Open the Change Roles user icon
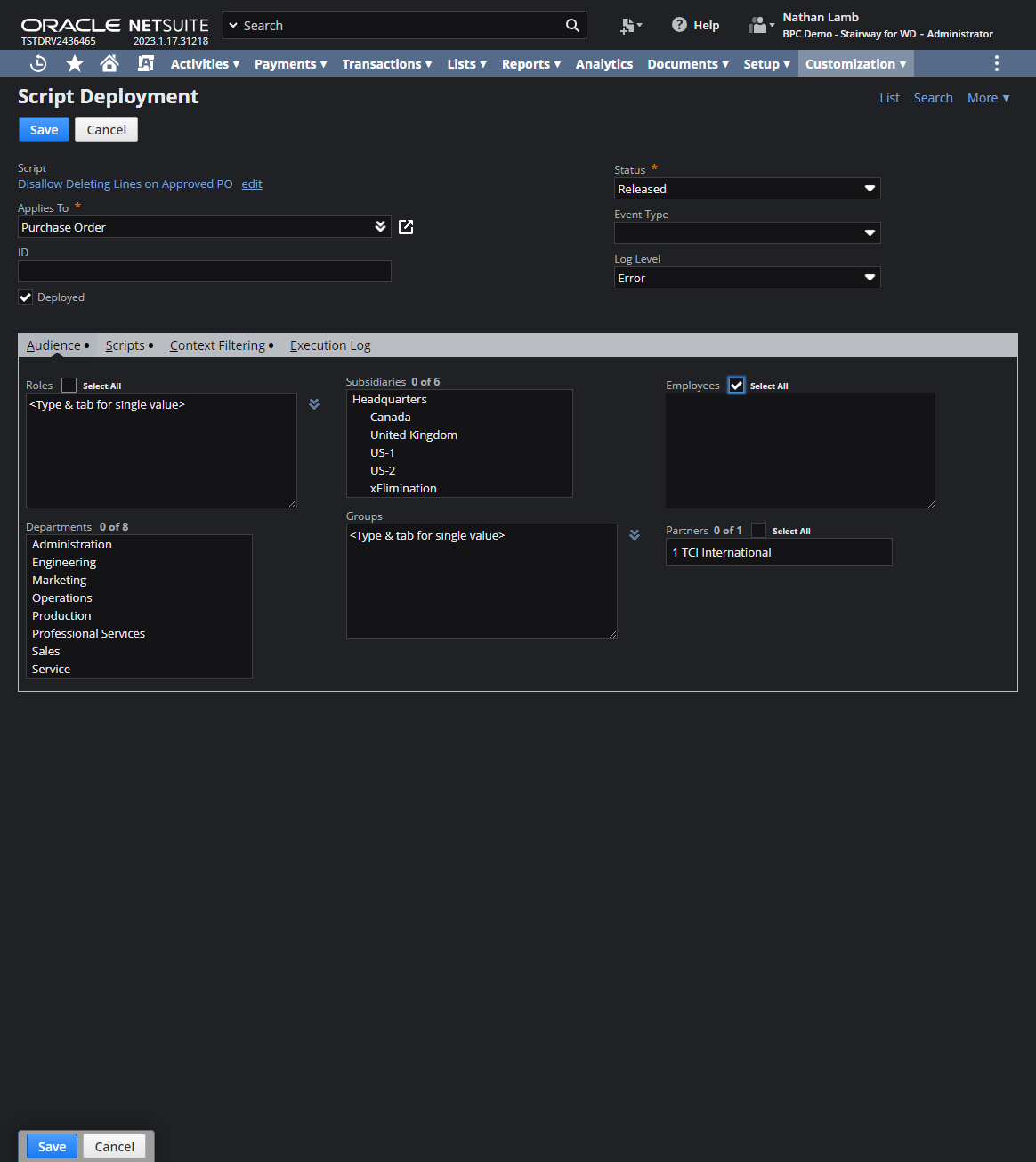This screenshot has height=1162, width=1036. tap(761, 25)
